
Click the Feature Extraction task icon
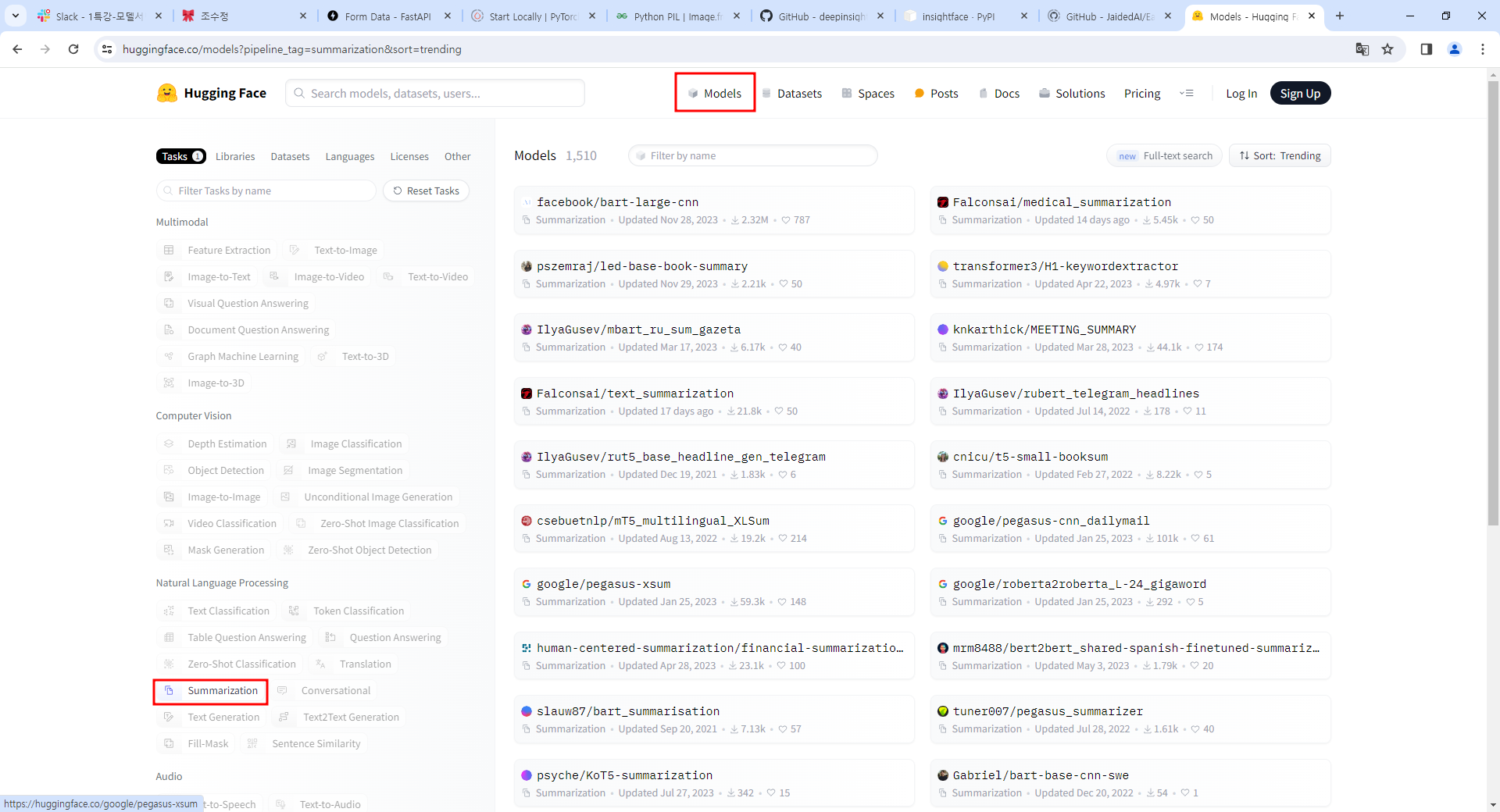169,250
